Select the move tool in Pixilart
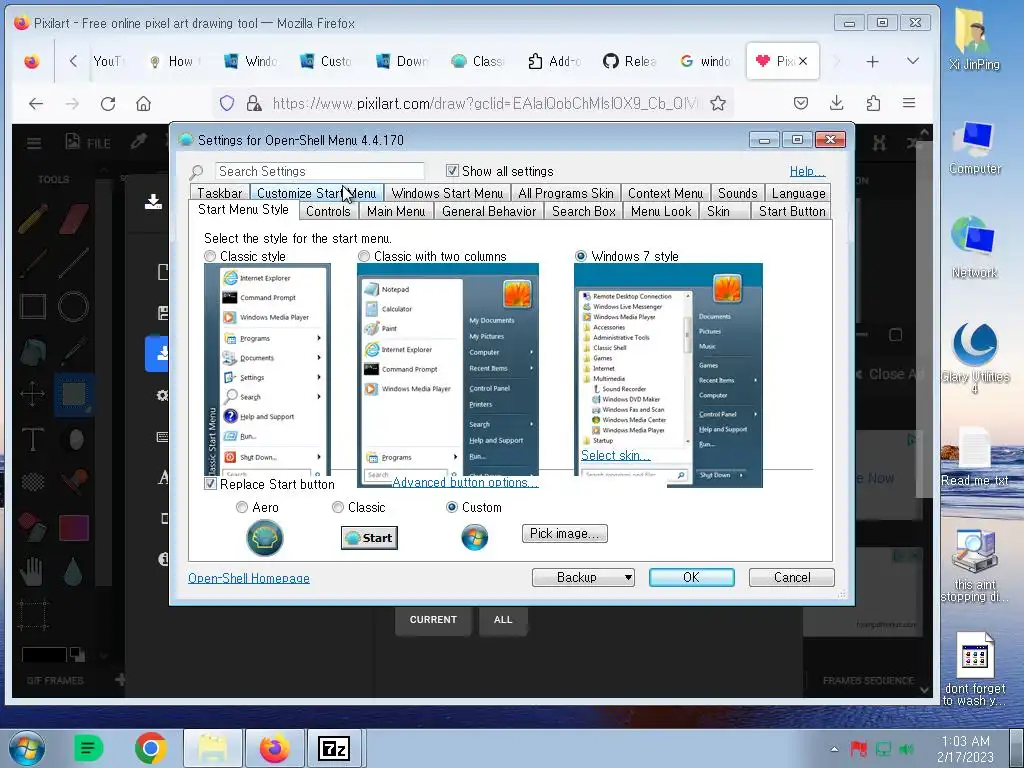Image resolution: width=1024 pixels, height=768 pixels. pos(33,394)
